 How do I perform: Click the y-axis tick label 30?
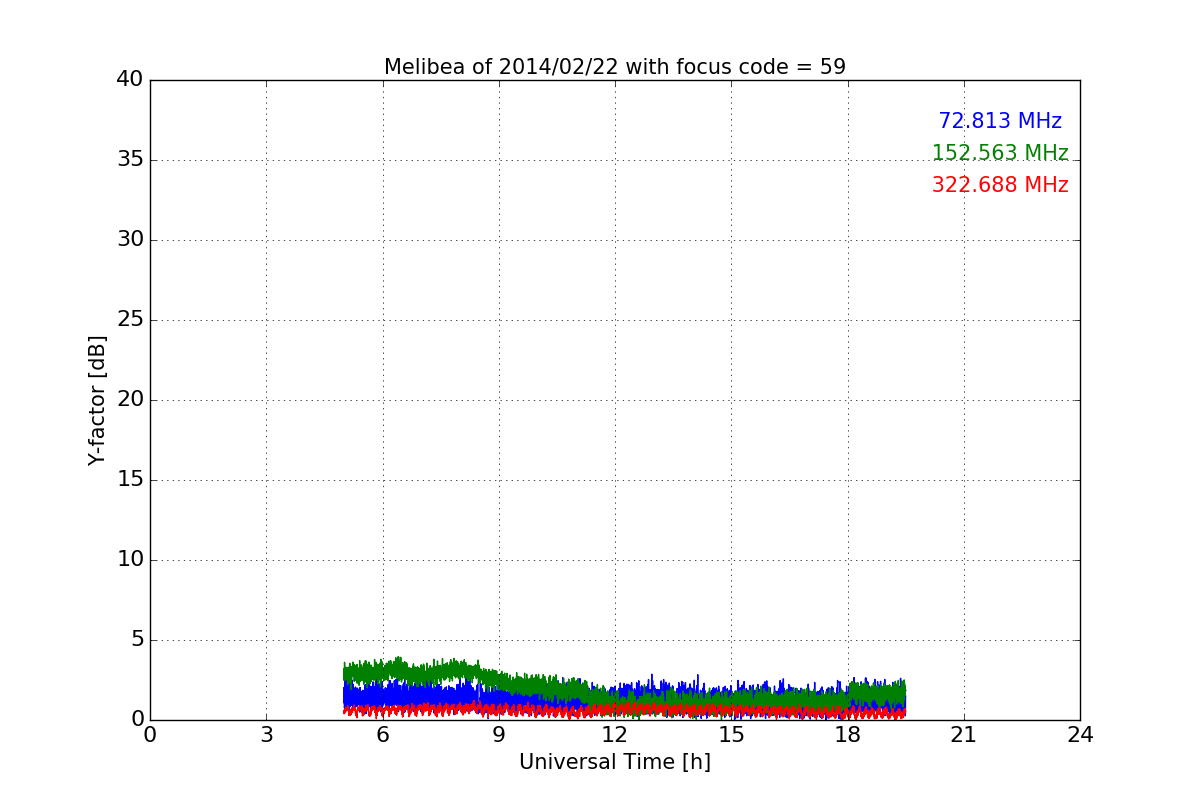pos(130,240)
